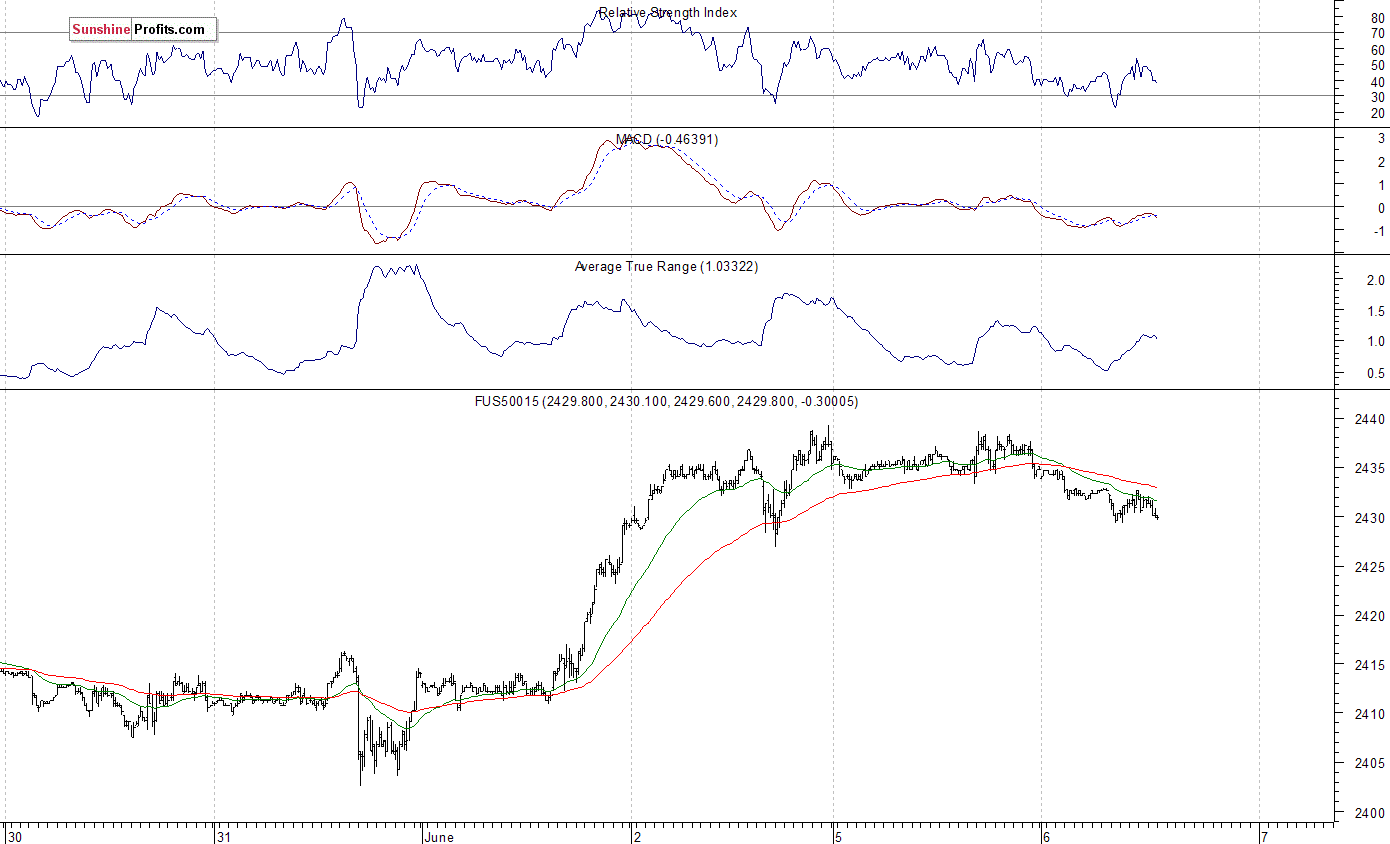Viewport: 1390px width, 844px height.
Task: Click the 2410 price level label
Action: coord(1370,715)
